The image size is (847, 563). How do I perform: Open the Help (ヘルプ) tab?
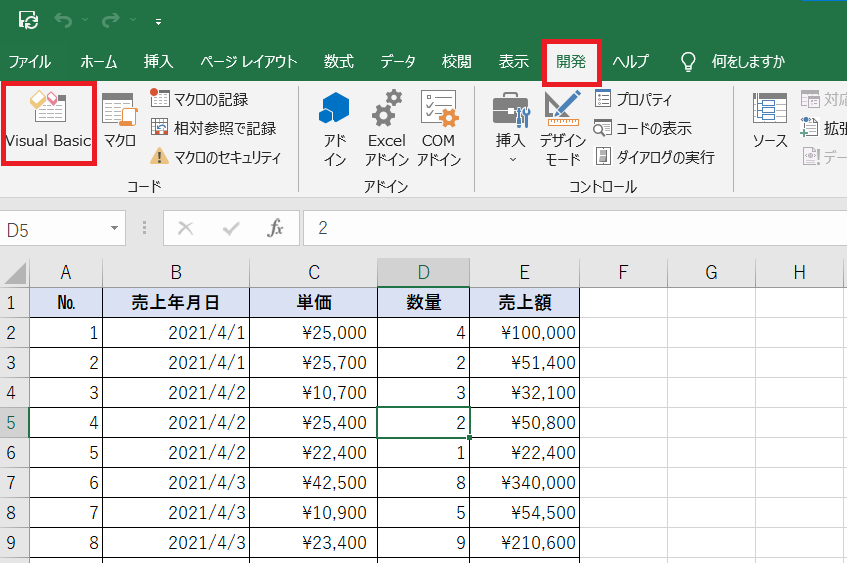click(630, 62)
